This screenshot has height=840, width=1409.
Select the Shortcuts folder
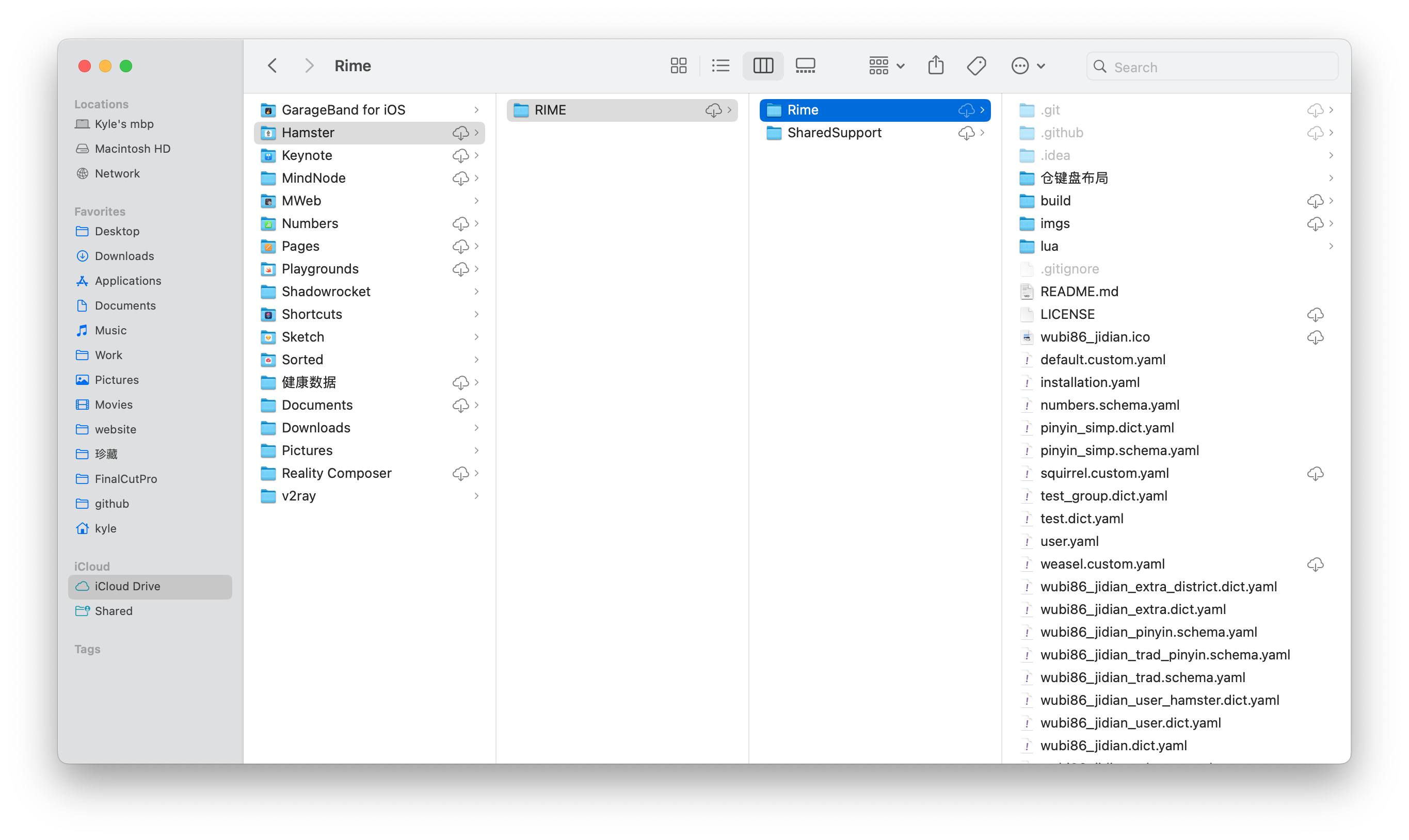pyautogui.click(x=370, y=314)
